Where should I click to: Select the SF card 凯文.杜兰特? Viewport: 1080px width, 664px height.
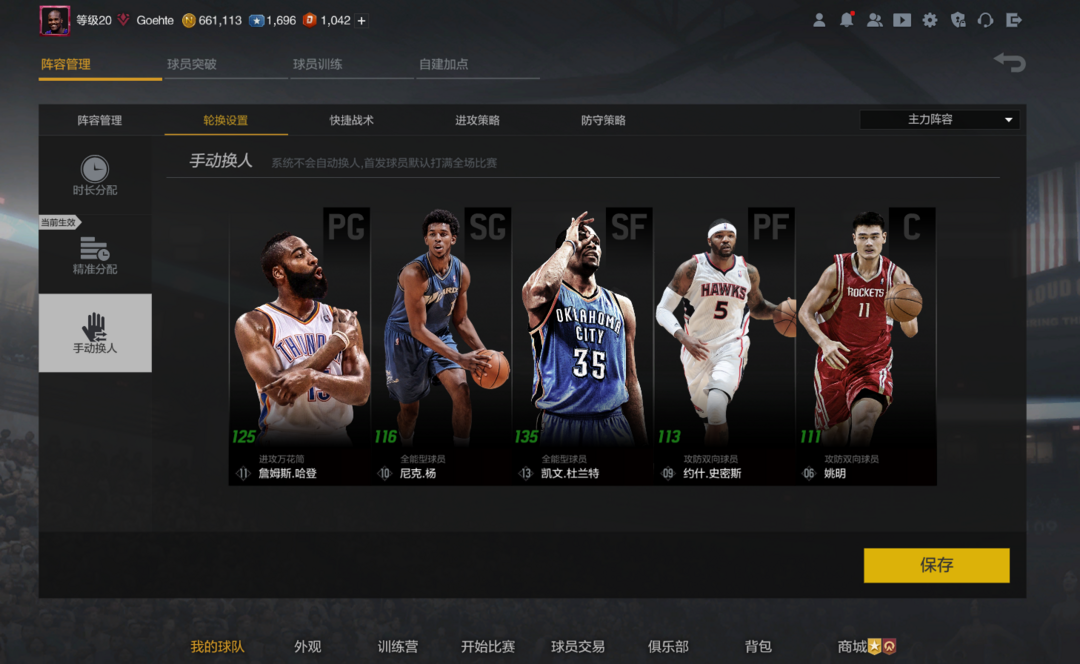[x=583, y=346]
